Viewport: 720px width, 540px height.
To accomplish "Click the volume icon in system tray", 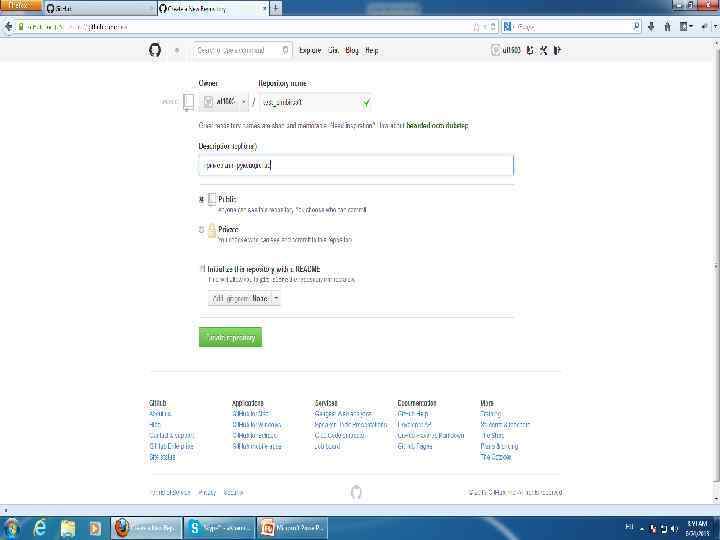I will click(674, 529).
